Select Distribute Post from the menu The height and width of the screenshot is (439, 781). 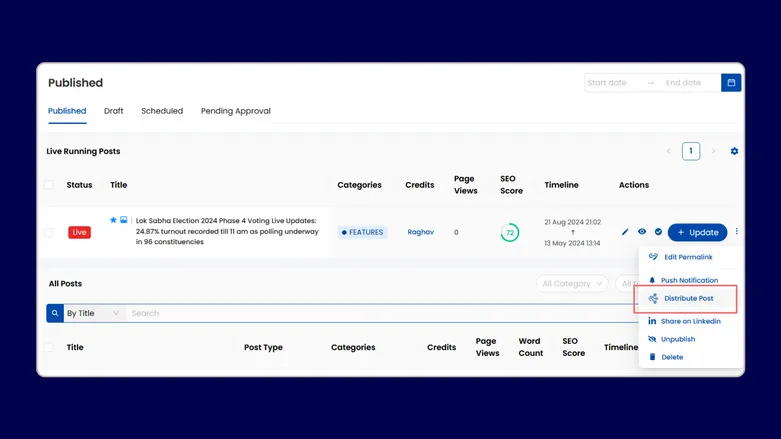(687, 299)
